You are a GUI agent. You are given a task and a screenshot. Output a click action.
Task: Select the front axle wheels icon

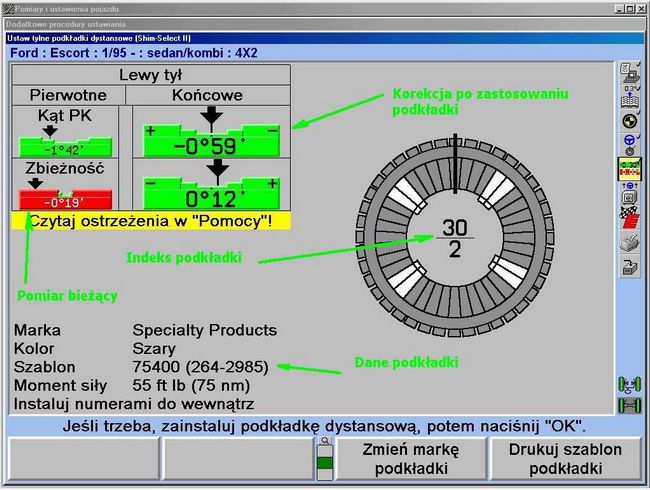(x=631, y=383)
